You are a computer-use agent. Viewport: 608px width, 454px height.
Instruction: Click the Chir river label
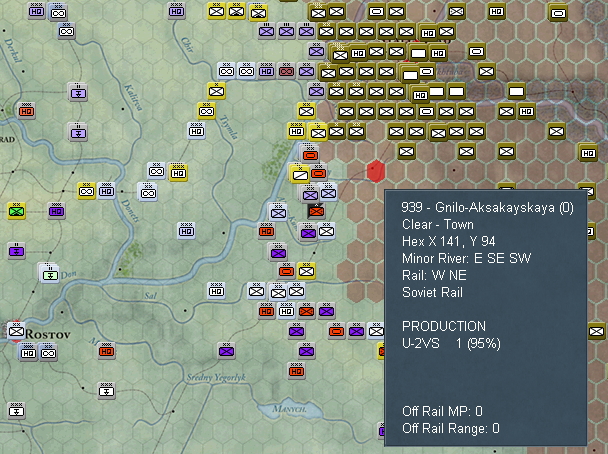(x=187, y=45)
